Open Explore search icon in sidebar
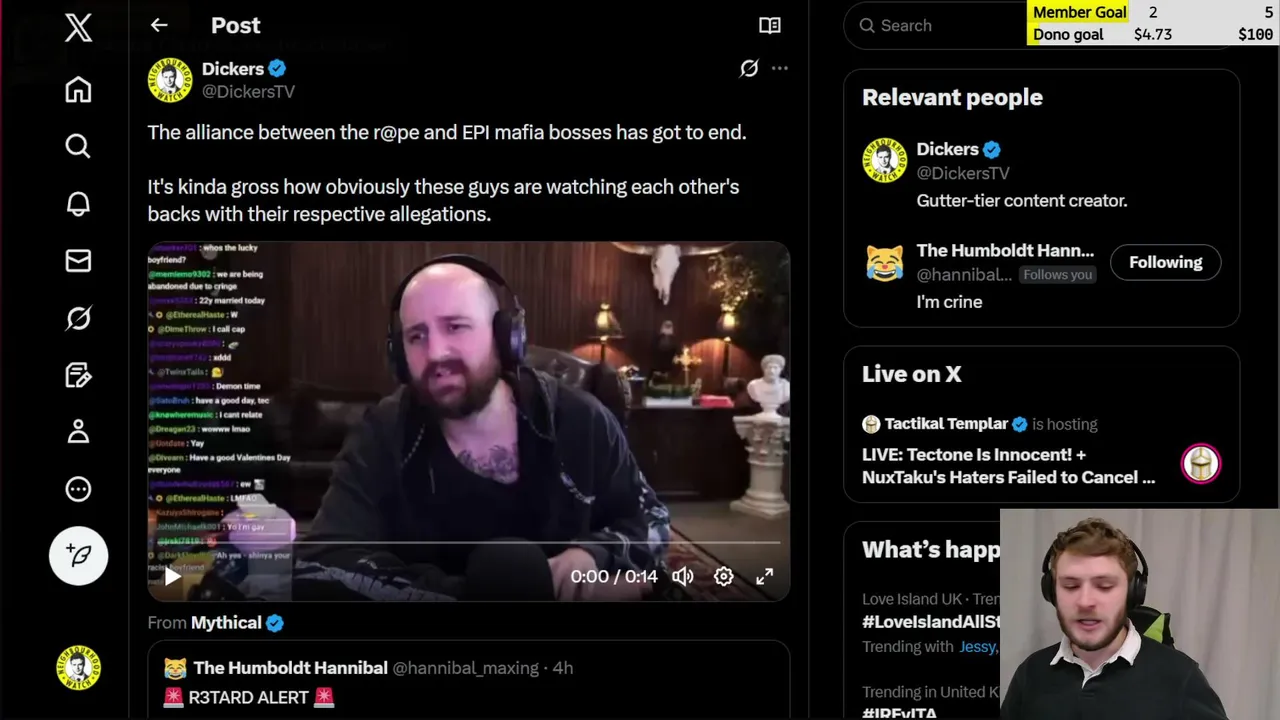Image resolution: width=1280 pixels, height=720 pixels. point(78,146)
